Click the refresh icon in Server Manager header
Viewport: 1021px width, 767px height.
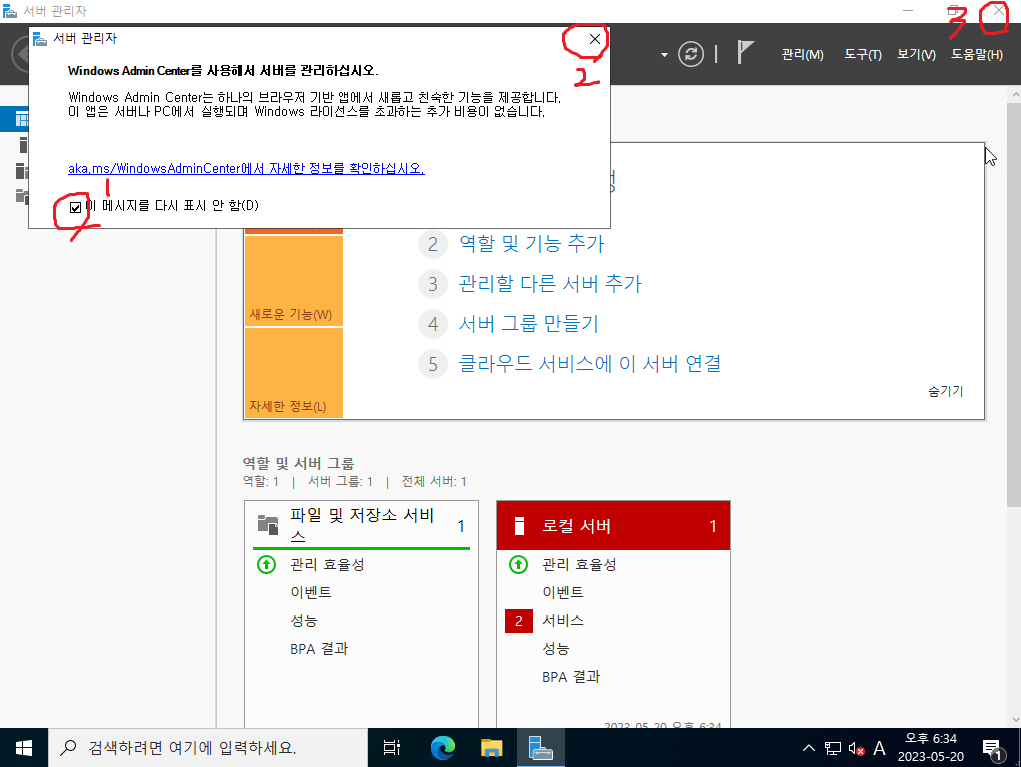pyautogui.click(x=691, y=54)
